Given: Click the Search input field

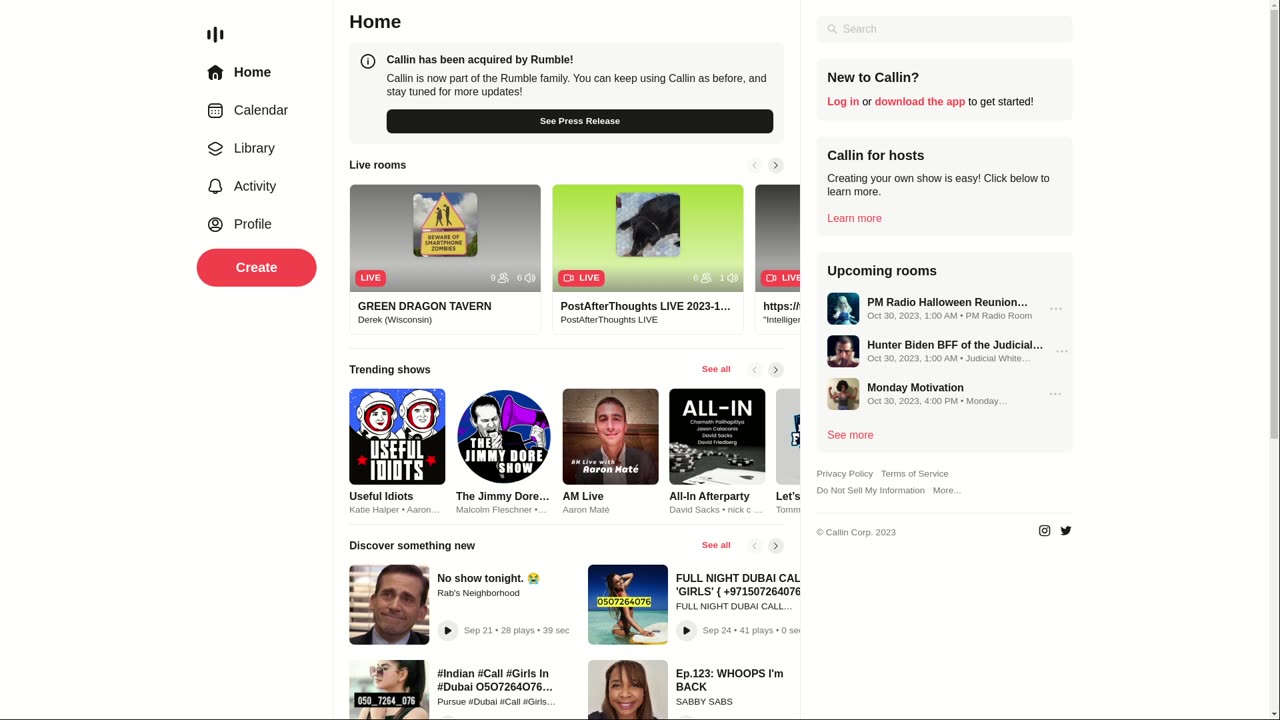Looking at the screenshot, I should (x=944, y=29).
